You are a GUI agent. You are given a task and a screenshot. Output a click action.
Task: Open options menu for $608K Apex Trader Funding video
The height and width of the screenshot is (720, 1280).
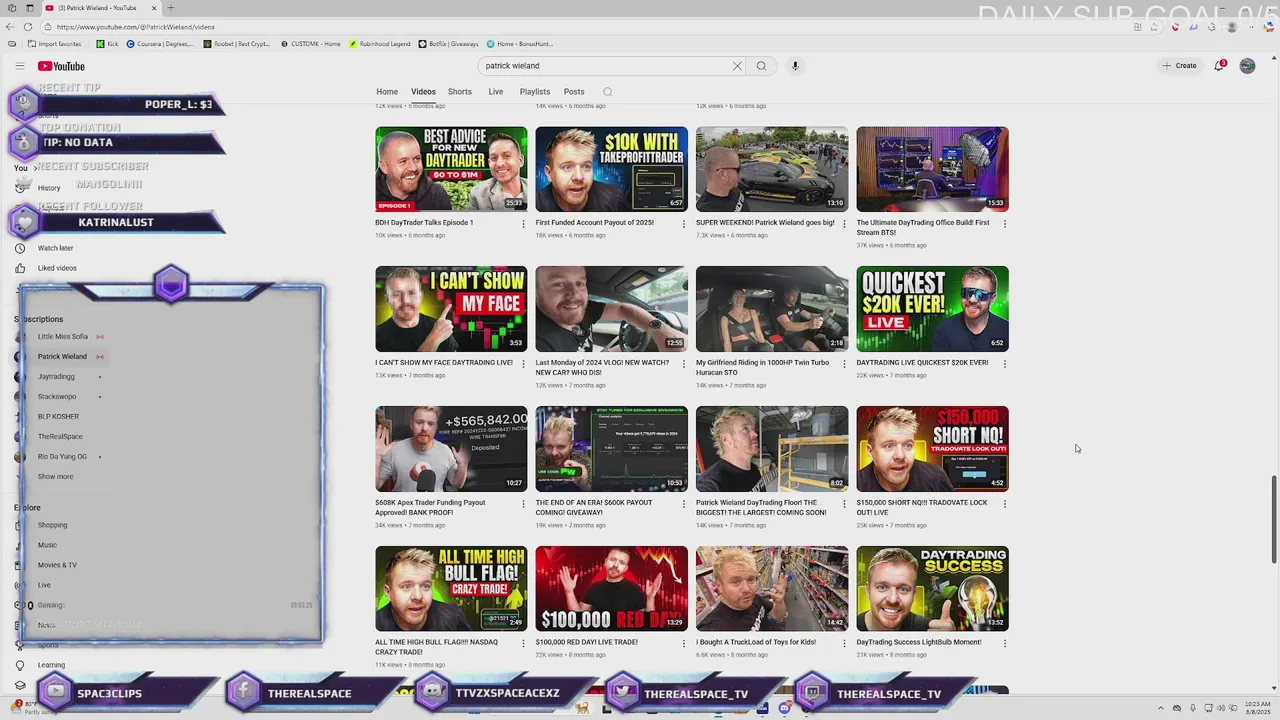(x=523, y=504)
